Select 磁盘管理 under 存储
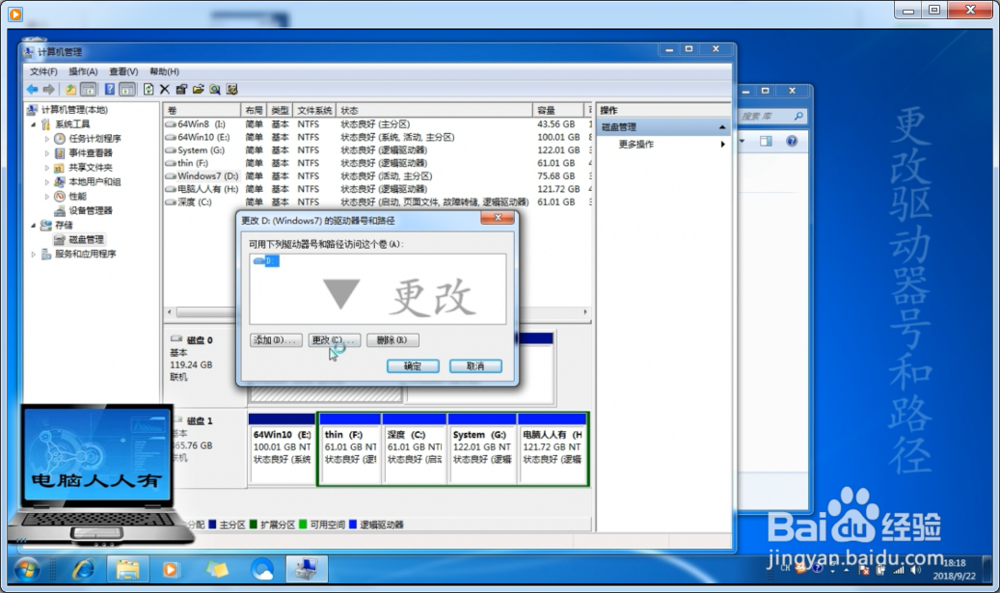Screen dimensions: 1000x593 86,240
